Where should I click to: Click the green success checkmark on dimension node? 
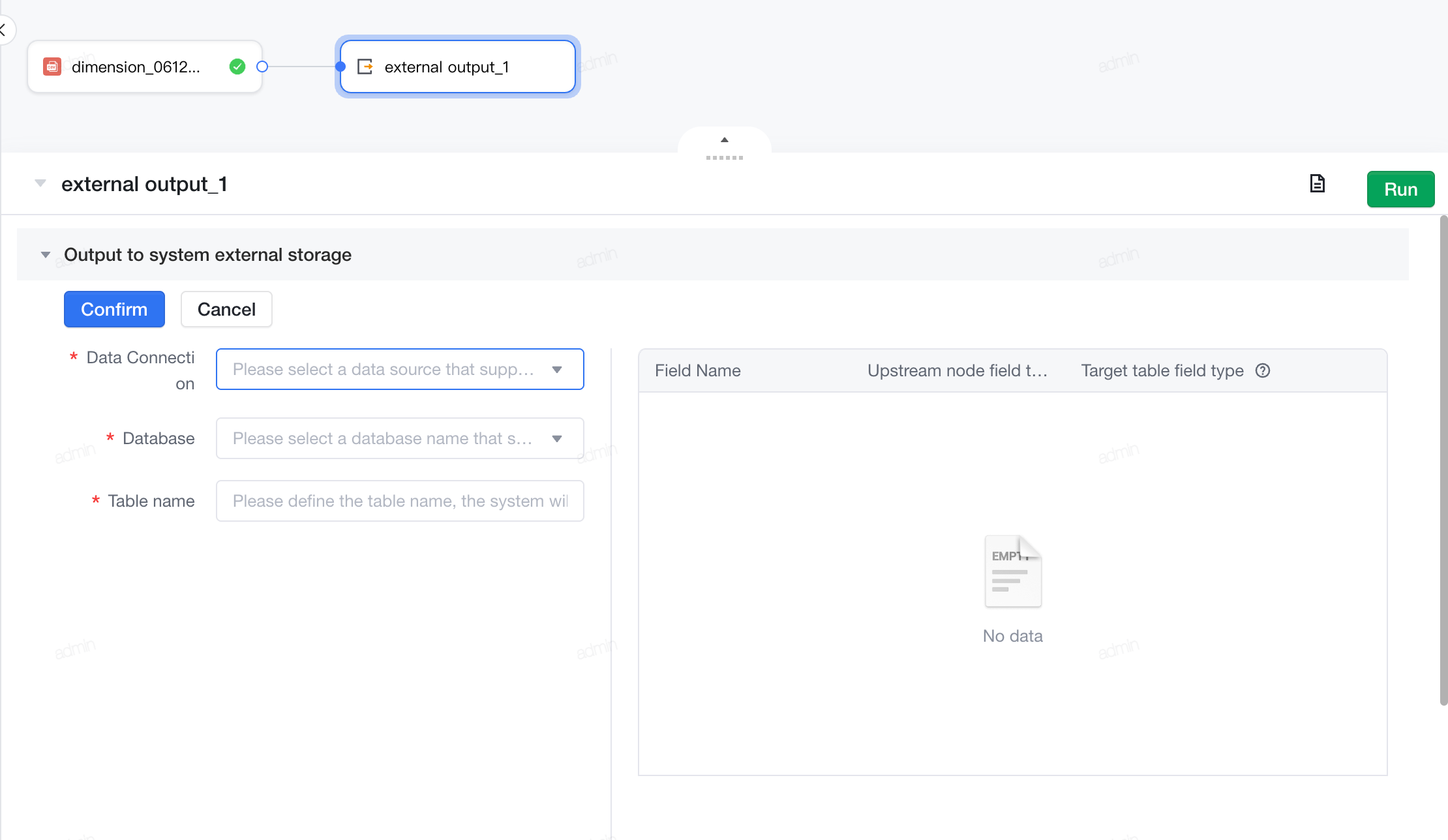coord(237,67)
